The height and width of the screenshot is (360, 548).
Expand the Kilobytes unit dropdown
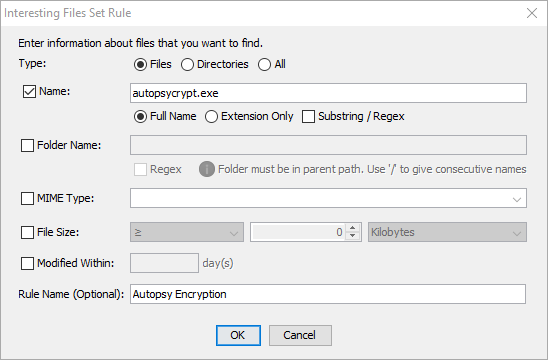pos(447,232)
